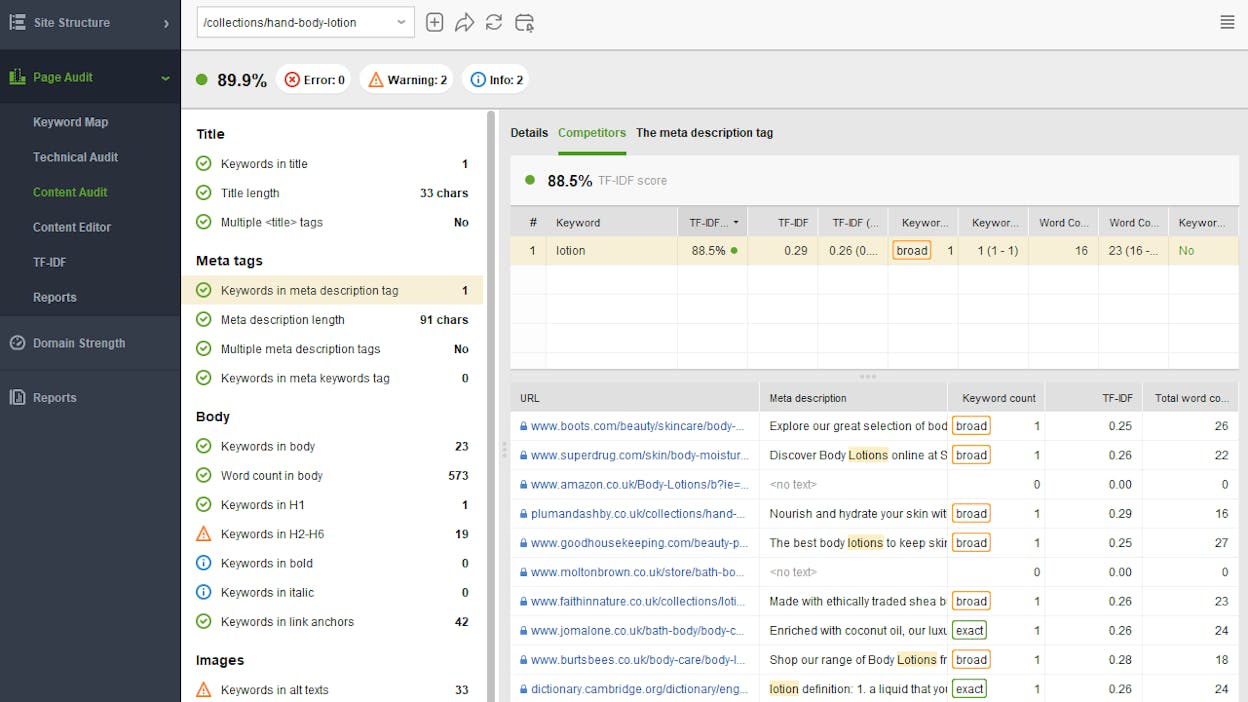Click the add page plus icon
This screenshot has height=702, width=1248.
(434, 22)
